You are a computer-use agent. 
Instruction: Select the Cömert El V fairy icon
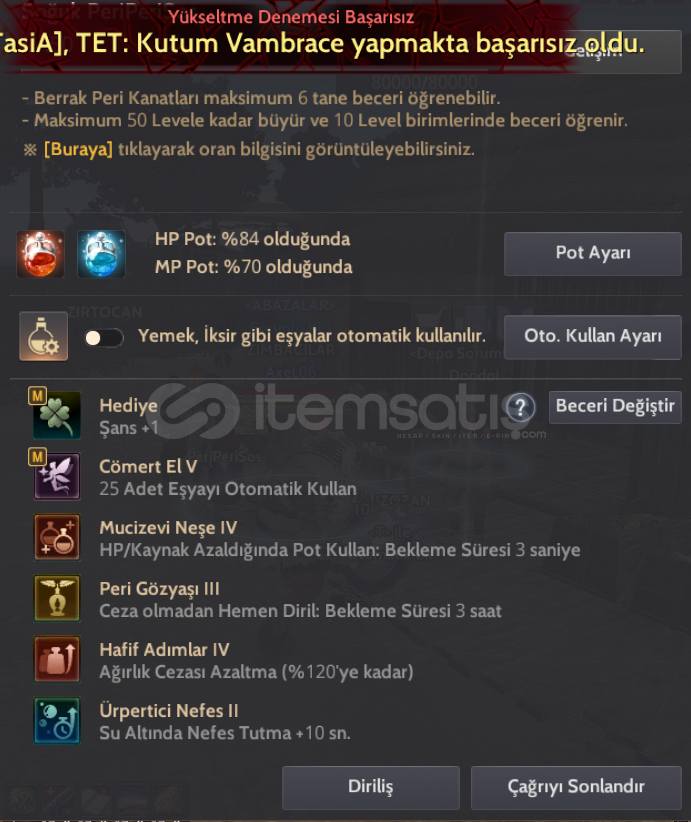coord(57,477)
